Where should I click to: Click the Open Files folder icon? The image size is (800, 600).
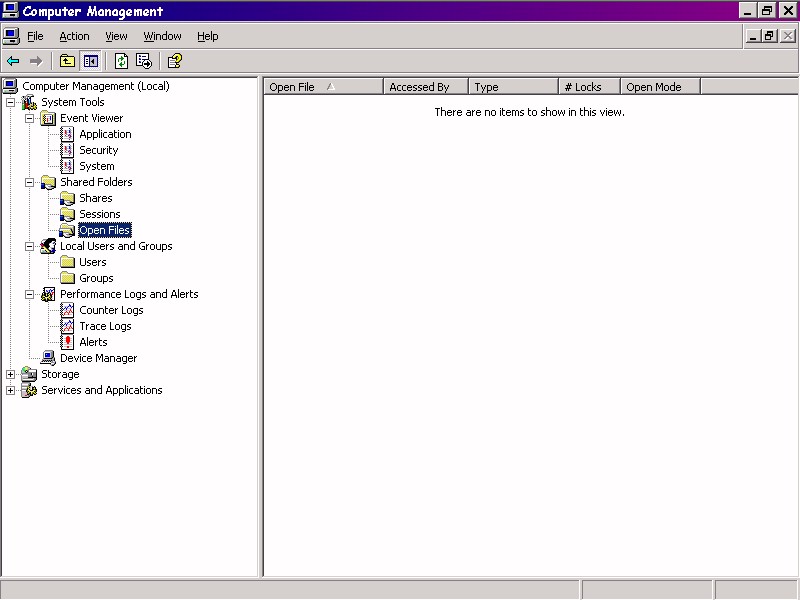(67, 230)
